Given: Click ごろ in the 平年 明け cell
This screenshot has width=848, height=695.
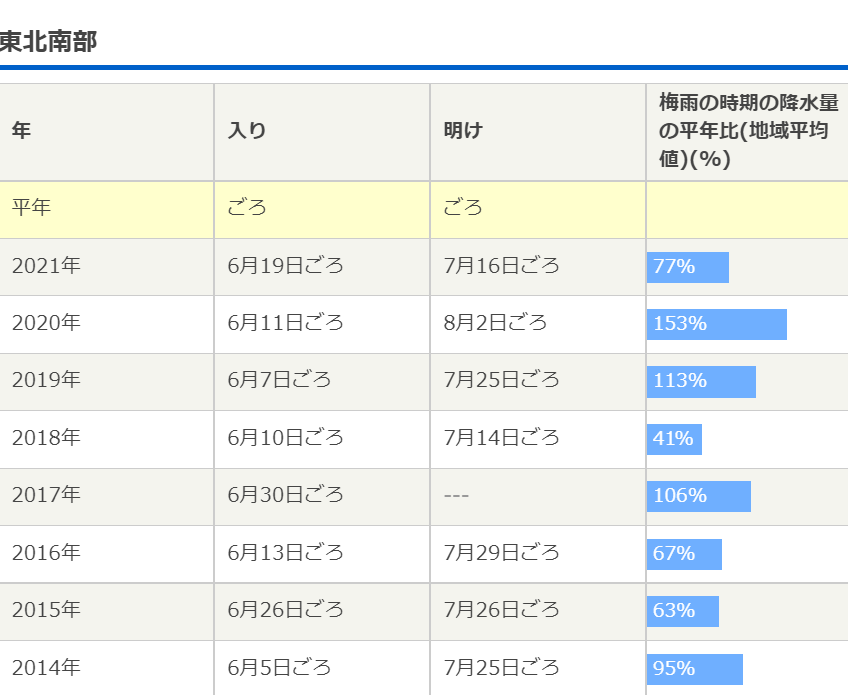Looking at the screenshot, I should click(463, 208).
